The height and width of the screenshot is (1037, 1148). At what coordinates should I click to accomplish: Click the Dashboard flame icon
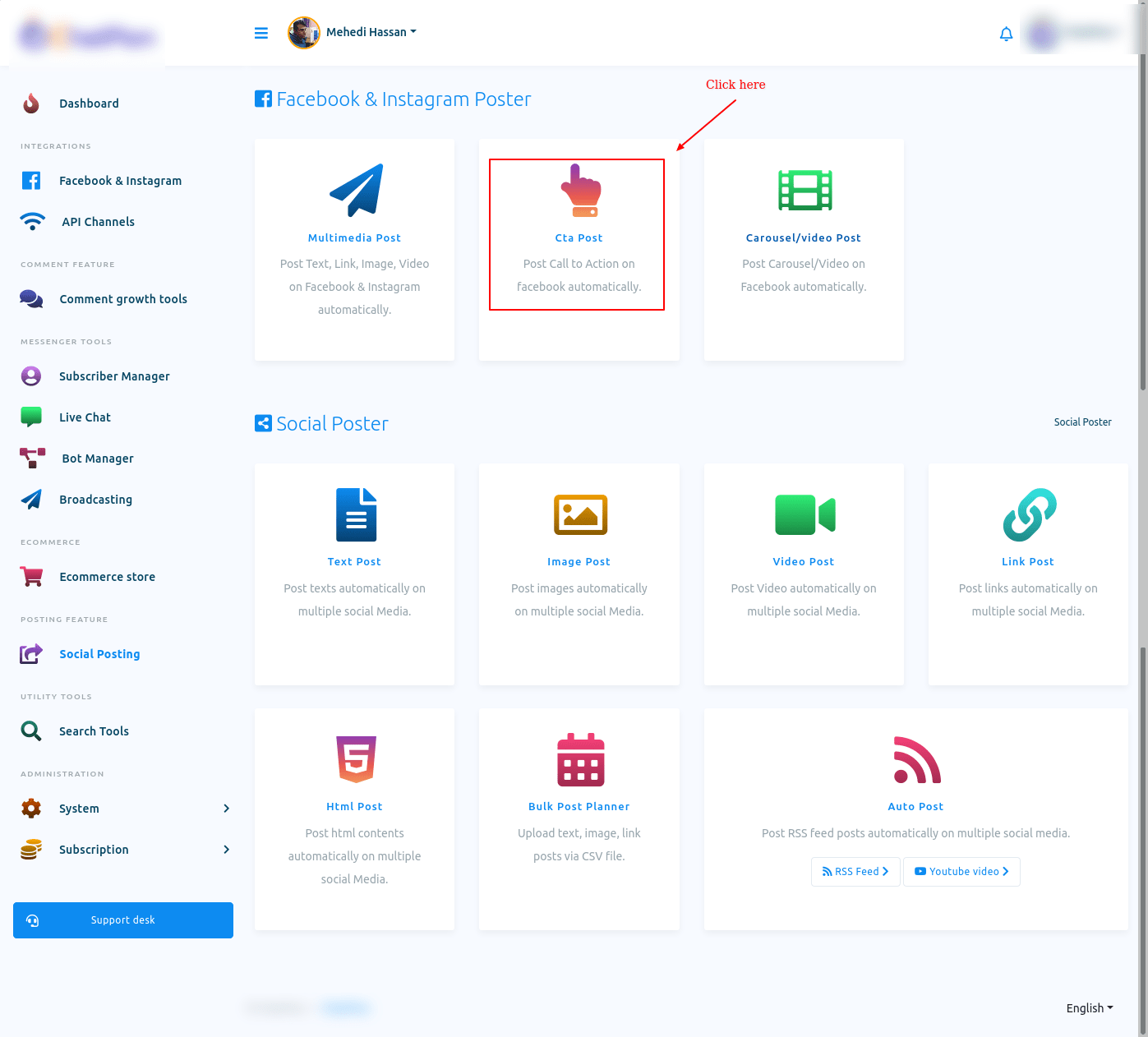coord(31,104)
